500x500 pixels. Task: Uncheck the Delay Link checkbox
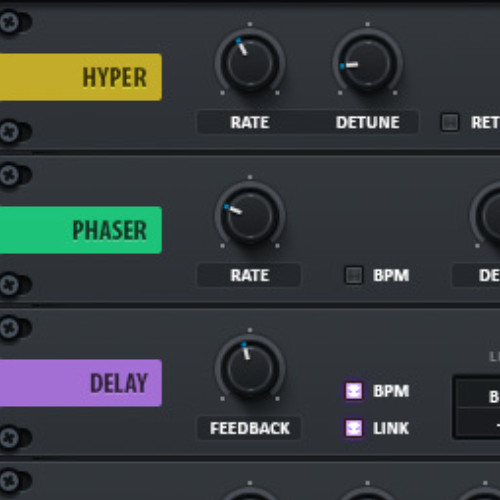click(354, 428)
